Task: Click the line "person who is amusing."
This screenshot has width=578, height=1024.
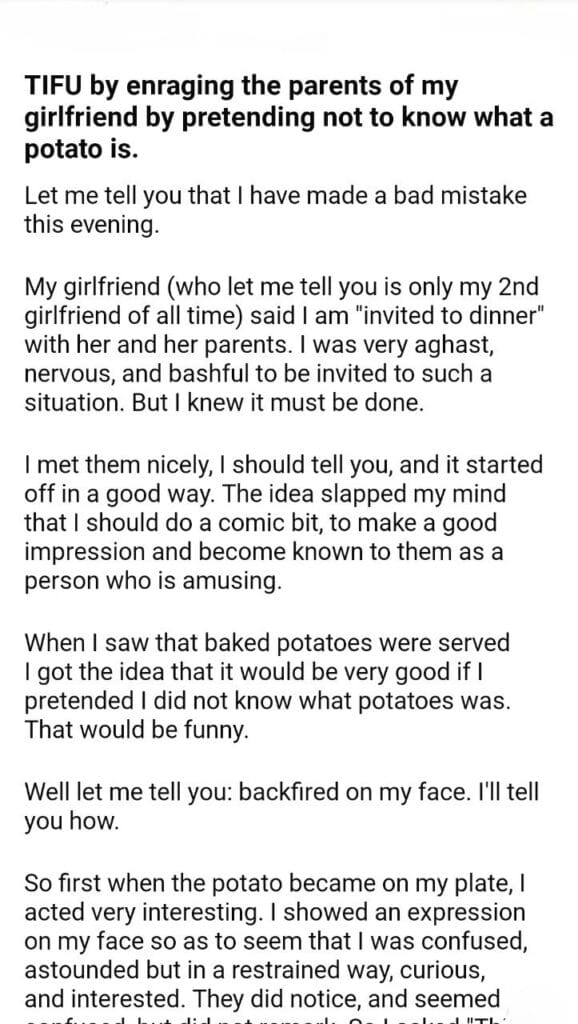Action: tap(153, 581)
